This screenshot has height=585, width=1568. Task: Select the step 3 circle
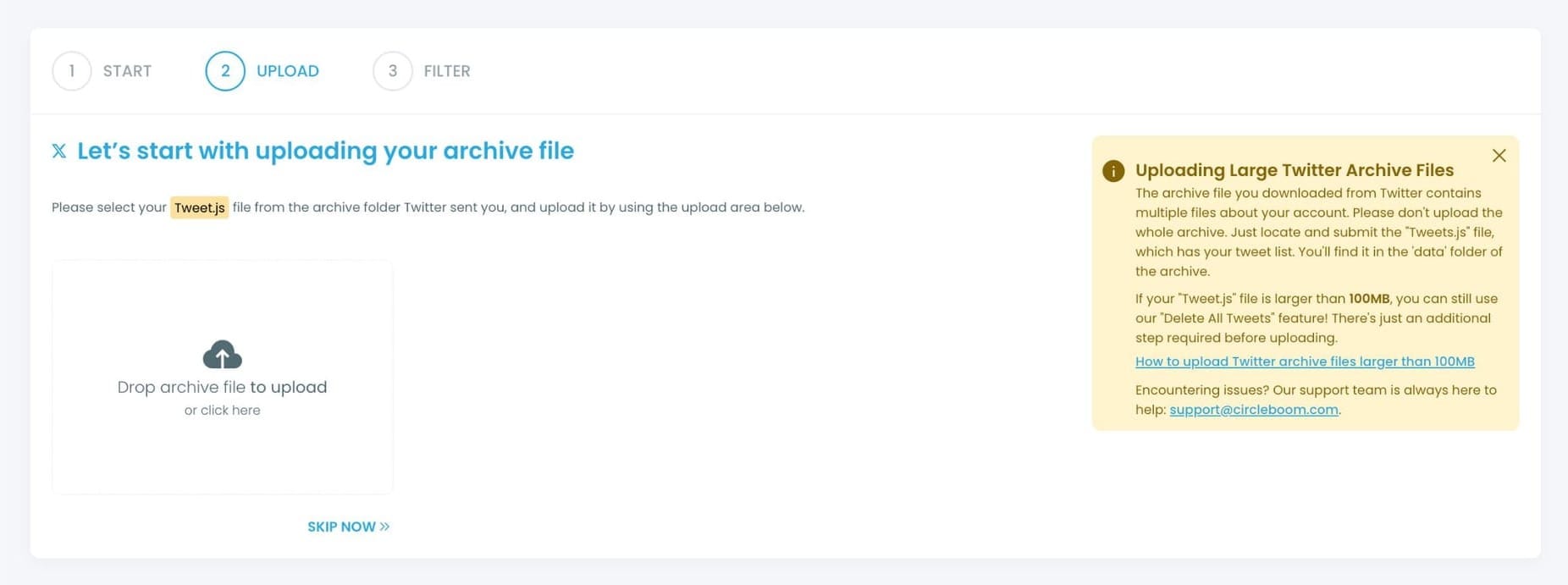pos(393,71)
